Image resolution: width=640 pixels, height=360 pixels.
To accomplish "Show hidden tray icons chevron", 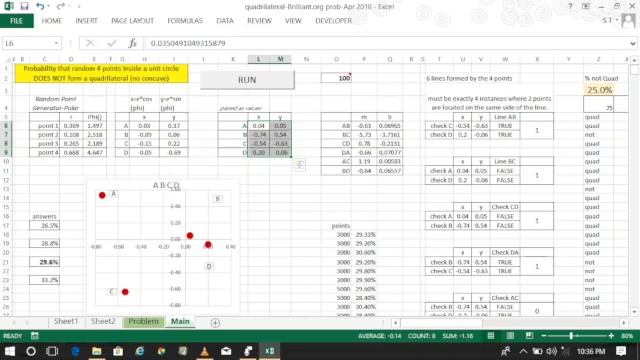I will tap(523, 351).
